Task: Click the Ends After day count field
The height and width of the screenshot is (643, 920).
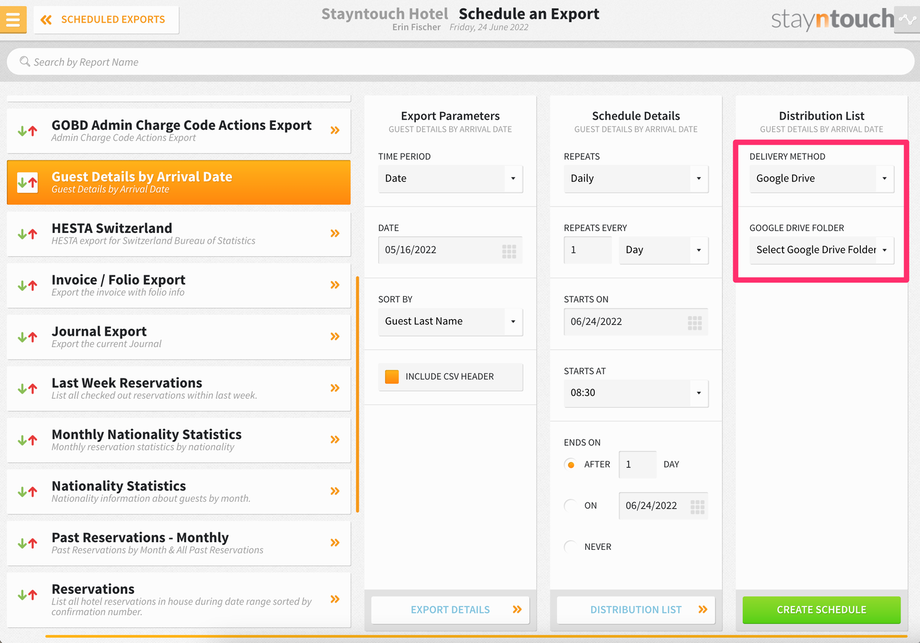Action: pos(637,465)
